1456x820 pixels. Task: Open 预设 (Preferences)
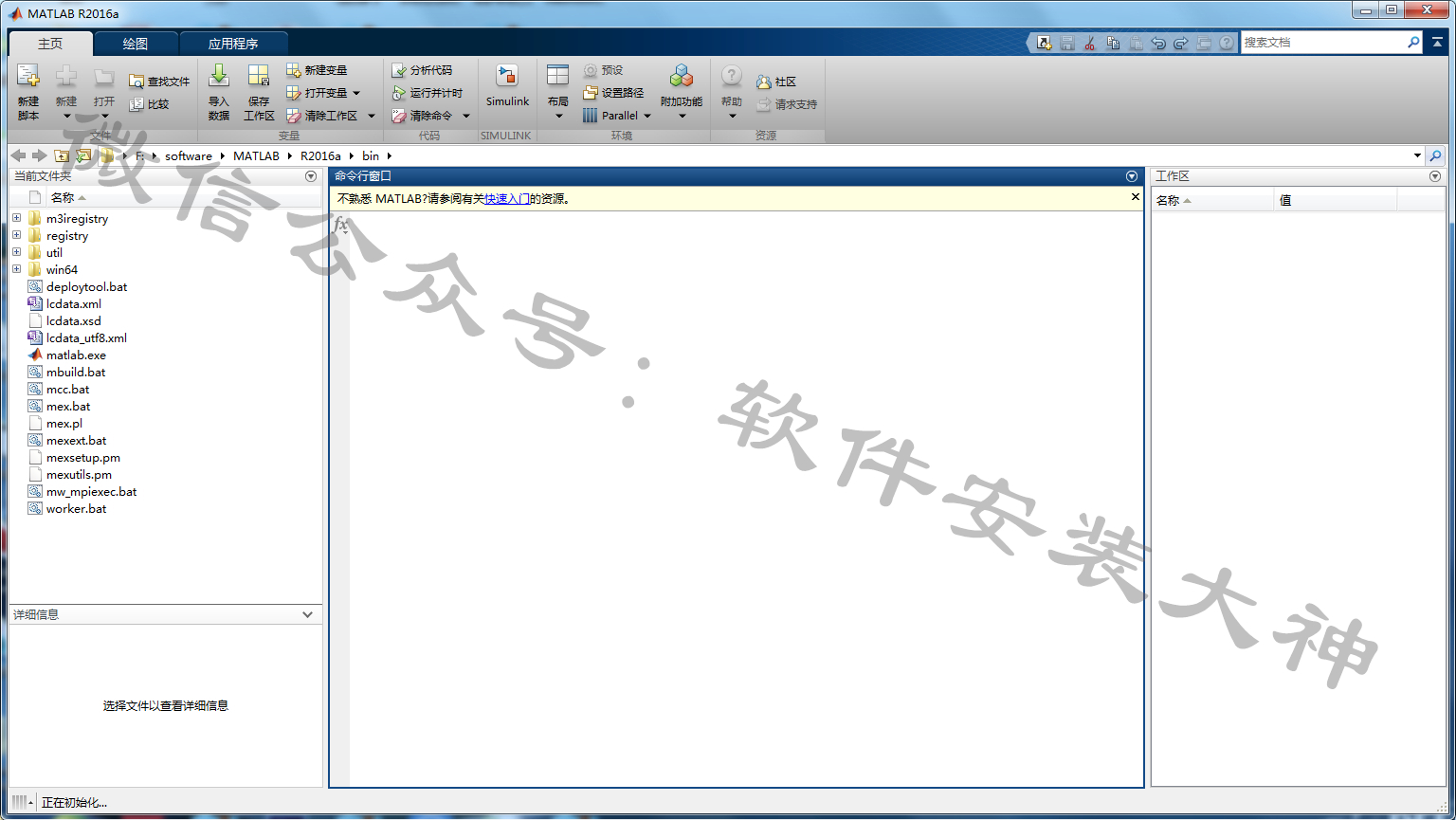pyautogui.click(x=603, y=70)
